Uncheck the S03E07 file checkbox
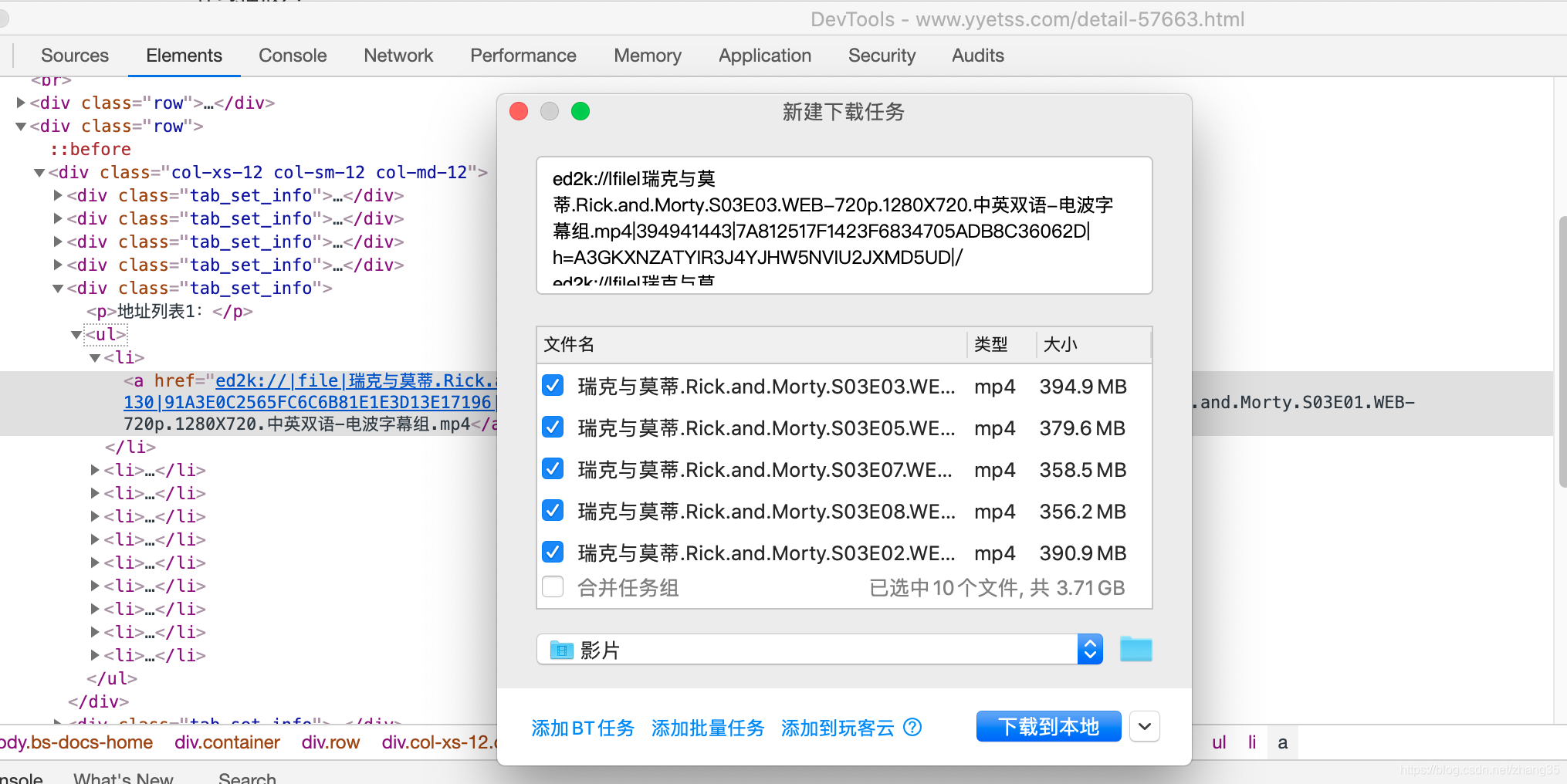Viewport: 1567px width, 784px height. pyautogui.click(x=553, y=469)
